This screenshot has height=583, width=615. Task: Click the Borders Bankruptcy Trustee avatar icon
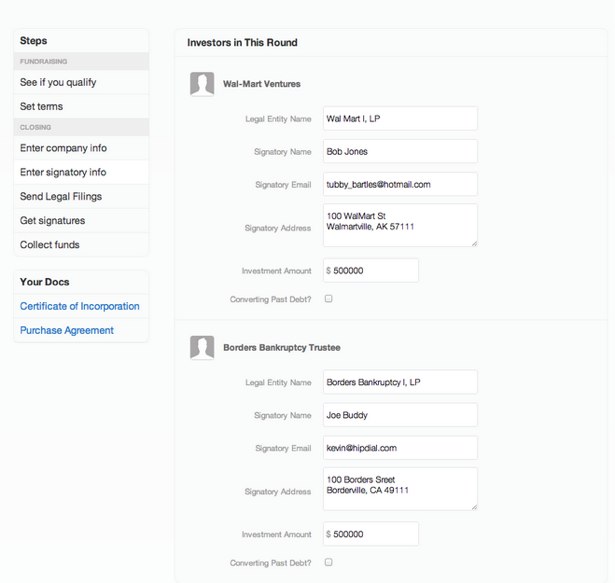[x=202, y=347]
